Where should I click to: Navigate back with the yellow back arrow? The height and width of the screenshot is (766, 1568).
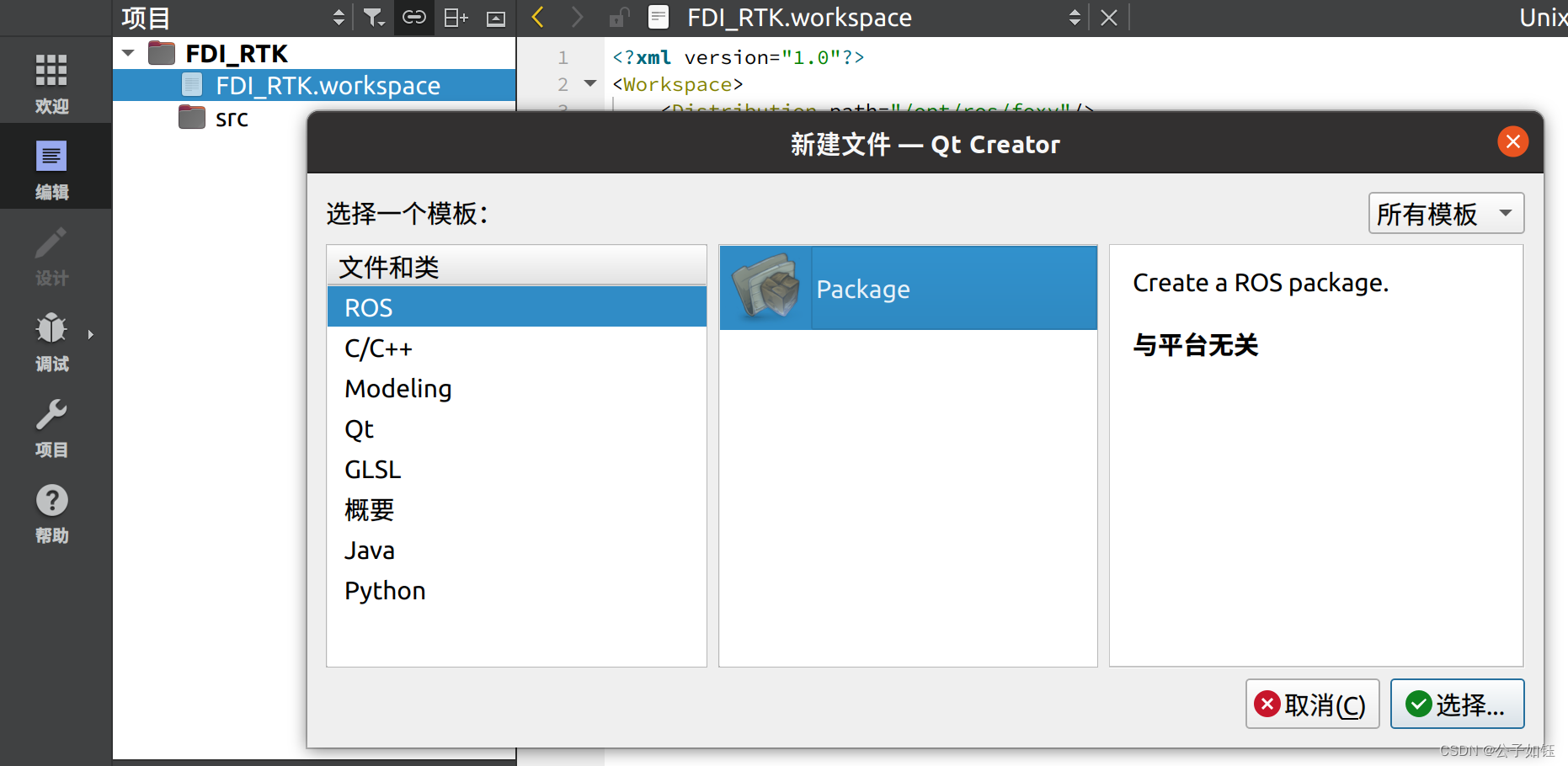point(537,18)
